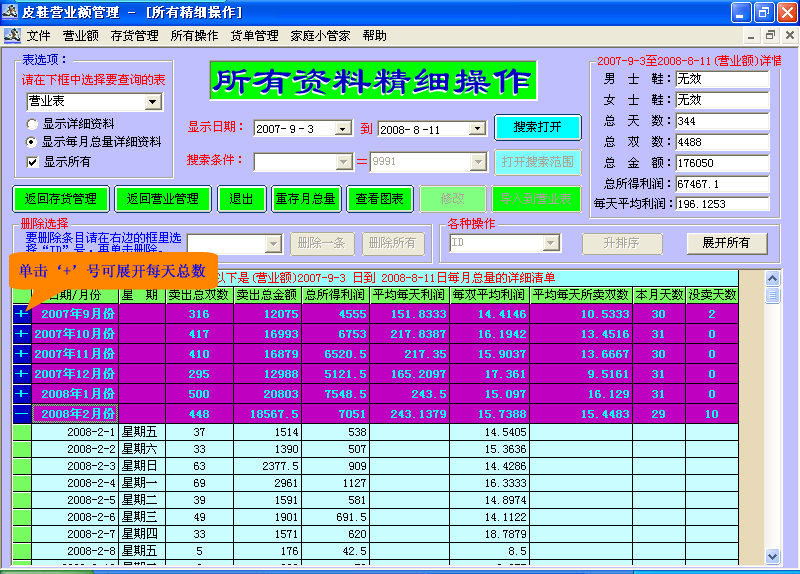
Task: Select the 2008-2-1 date cell
Action: tap(75, 432)
